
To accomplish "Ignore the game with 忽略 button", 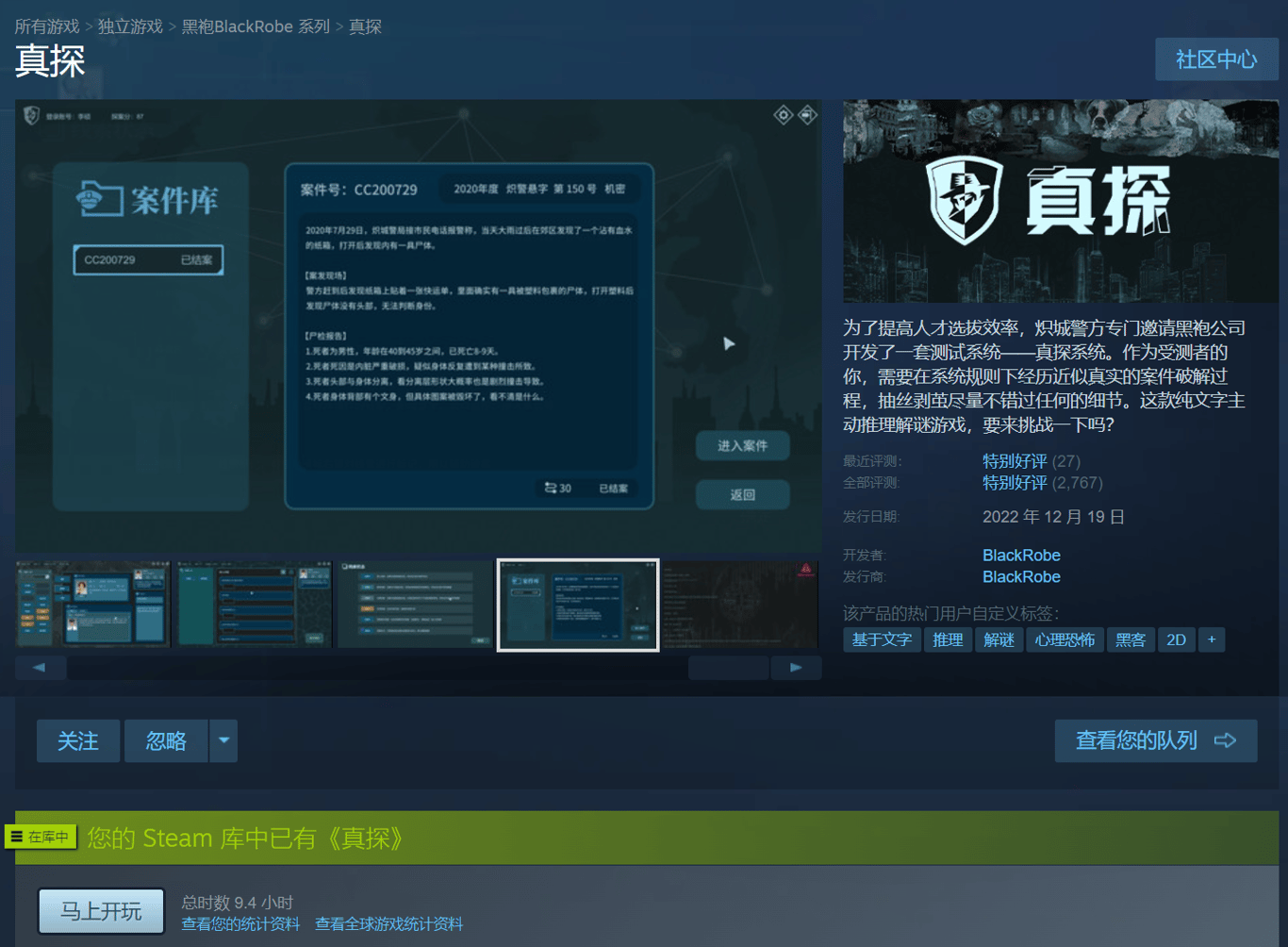I will tap(166, 740).
